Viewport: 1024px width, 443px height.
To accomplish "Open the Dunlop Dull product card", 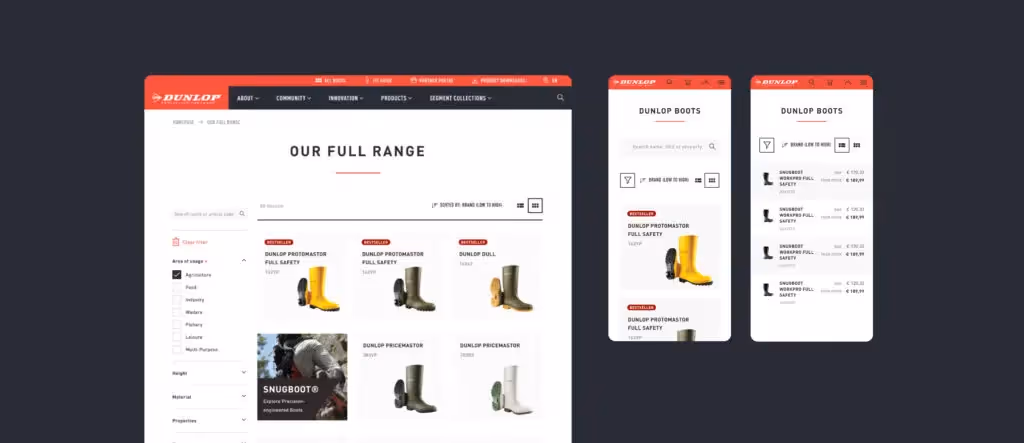I will click(496, 276).
